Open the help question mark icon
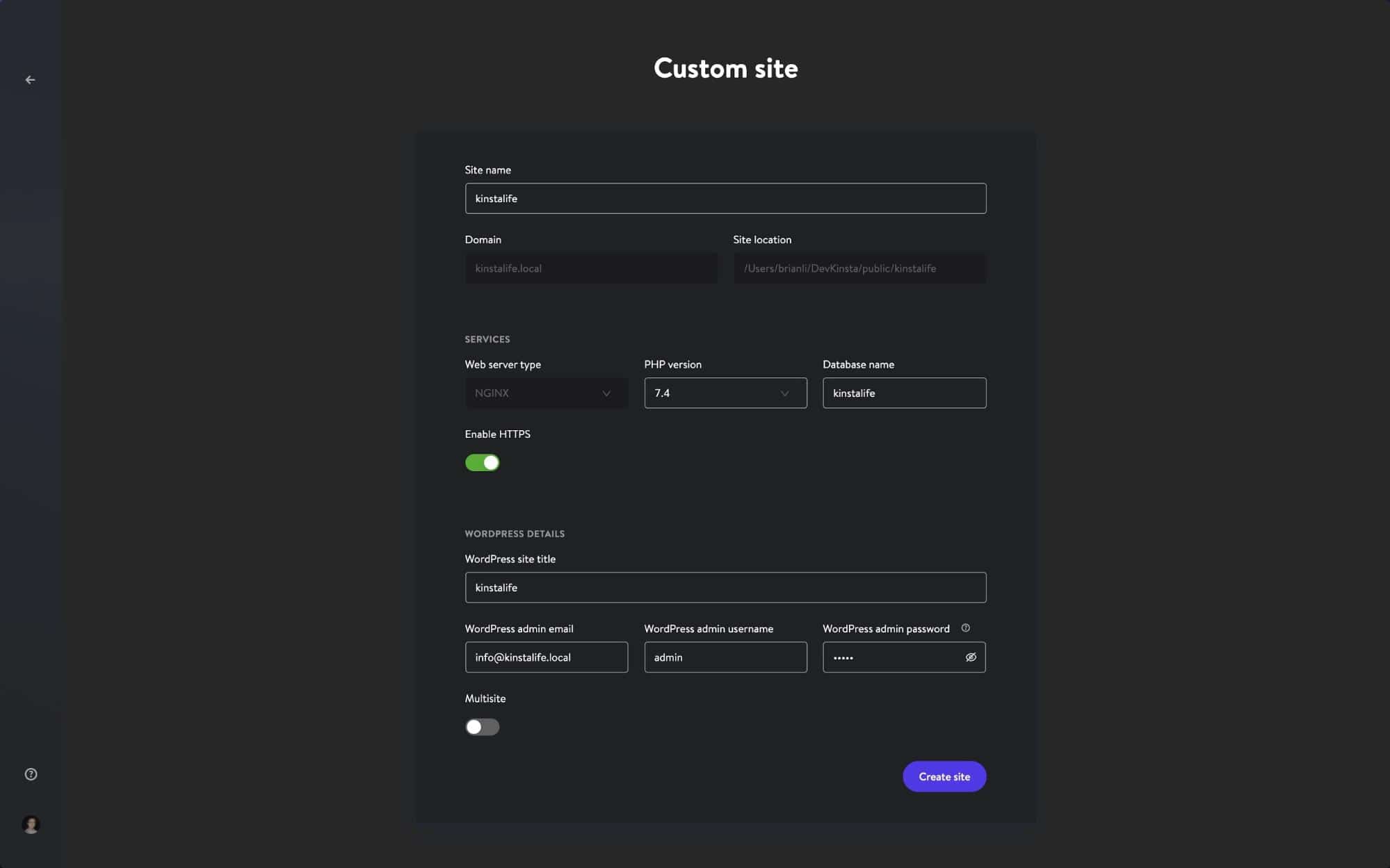 click(30, 773)
